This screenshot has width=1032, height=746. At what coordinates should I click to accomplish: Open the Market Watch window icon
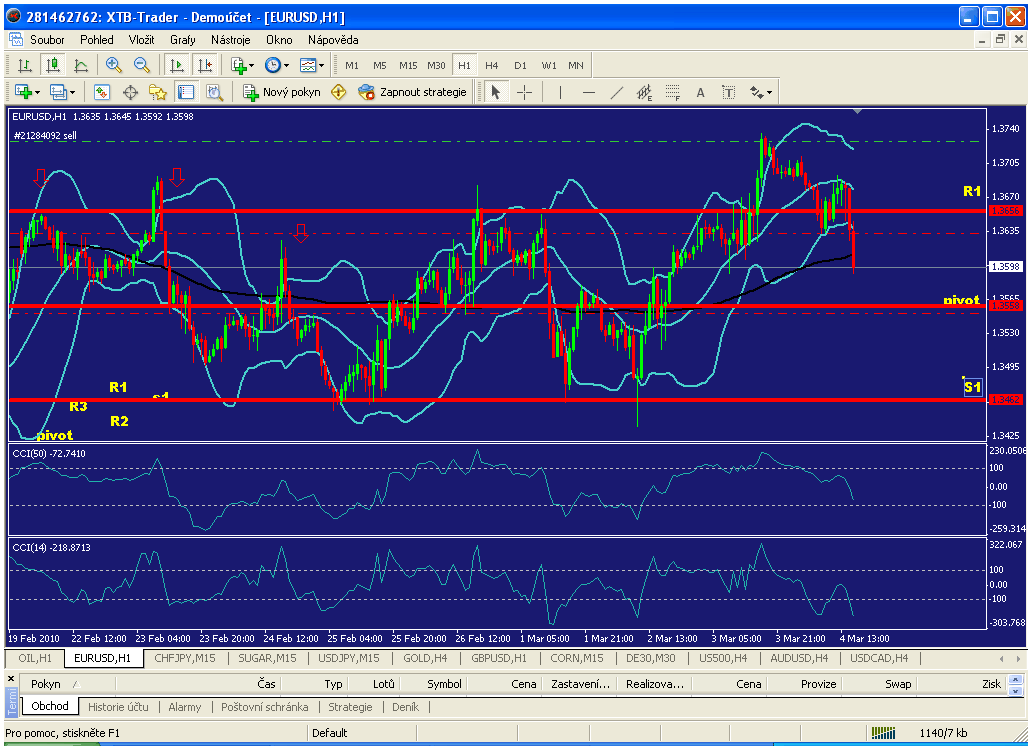102,92
